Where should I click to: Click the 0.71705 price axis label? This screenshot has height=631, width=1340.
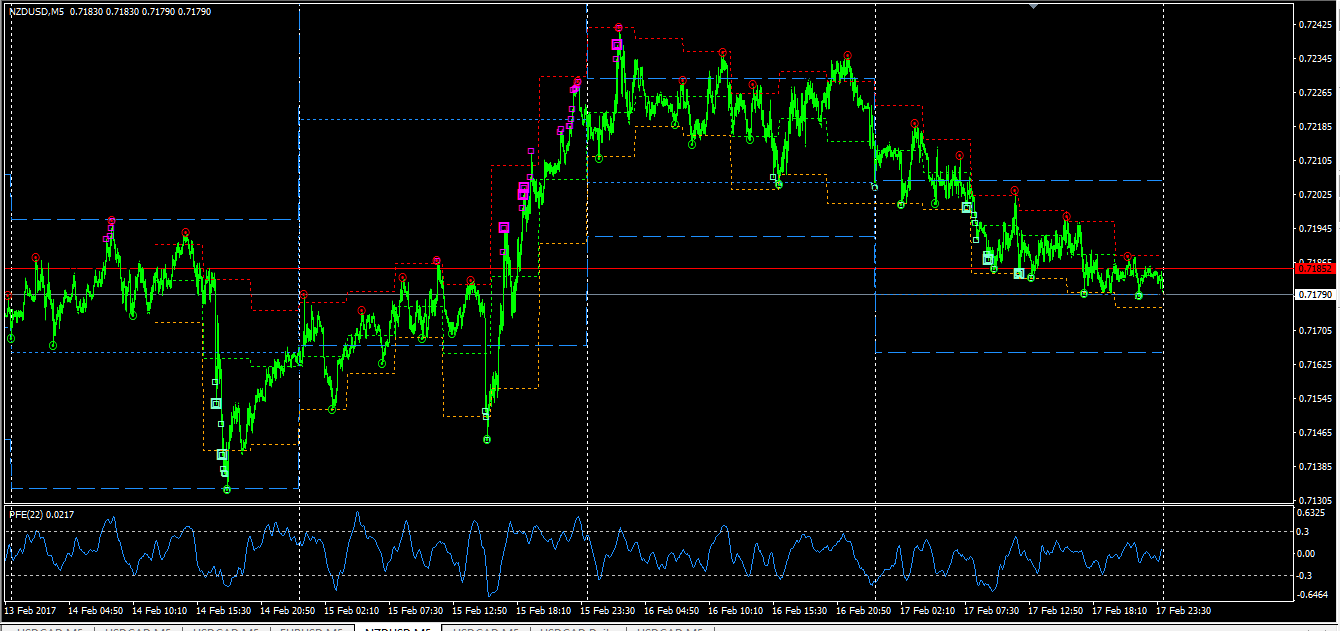tap(1314, 330)
